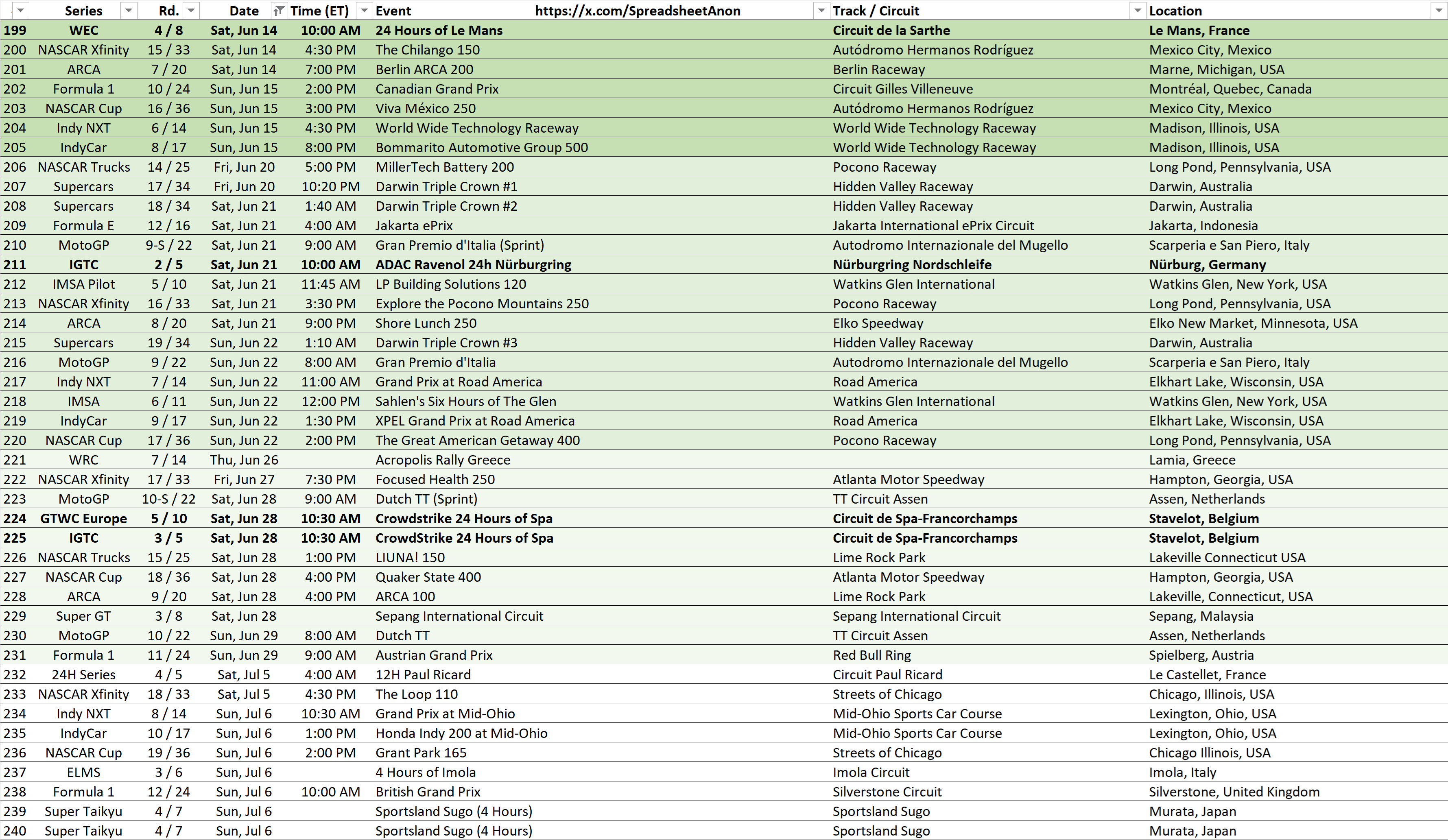This screenshot has width=1448, height=840.
Task: Select the 'Dutch TT (Sprint)' cell
Action: 426,499
